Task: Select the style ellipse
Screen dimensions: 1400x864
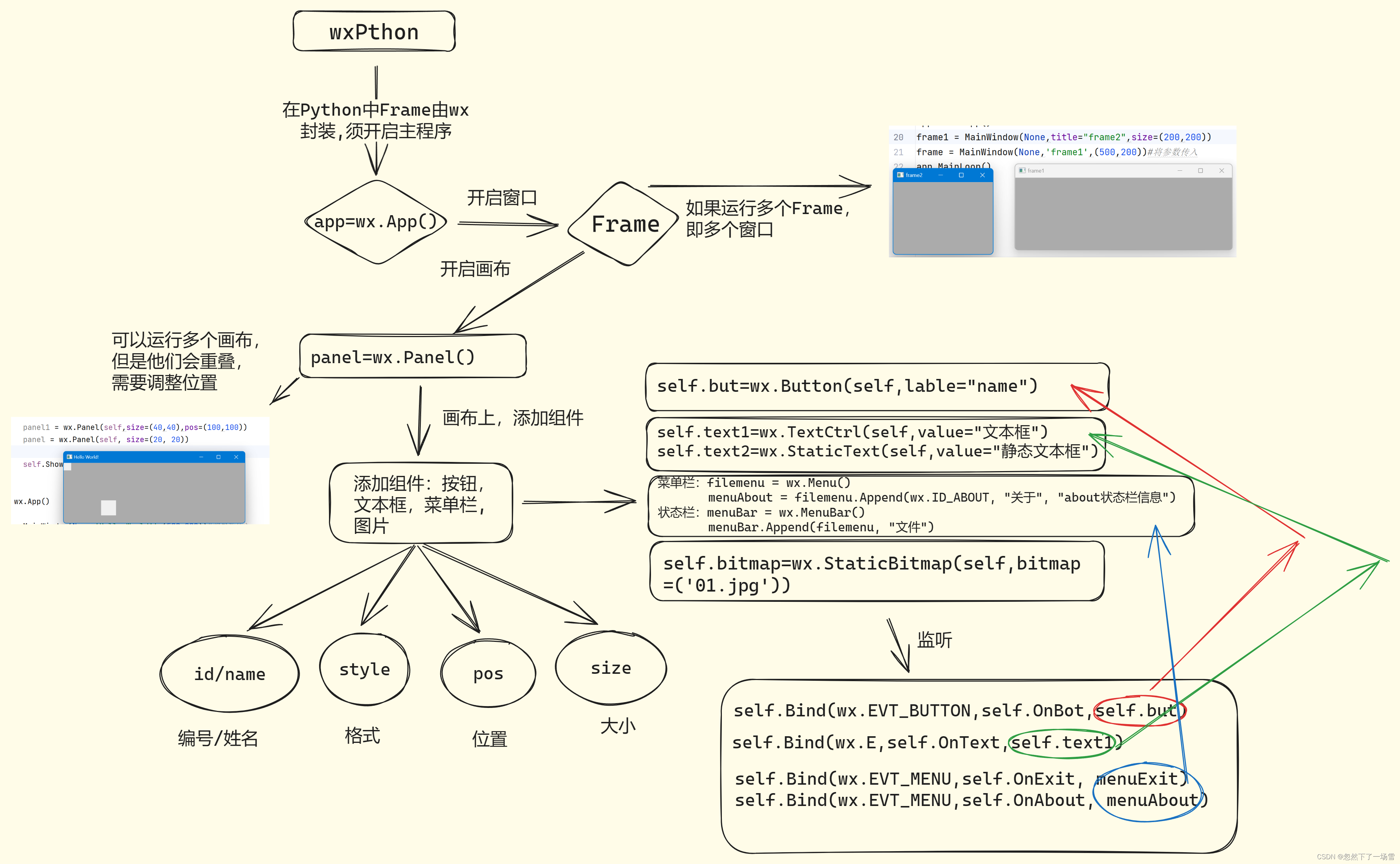Action: click(365, 669)
